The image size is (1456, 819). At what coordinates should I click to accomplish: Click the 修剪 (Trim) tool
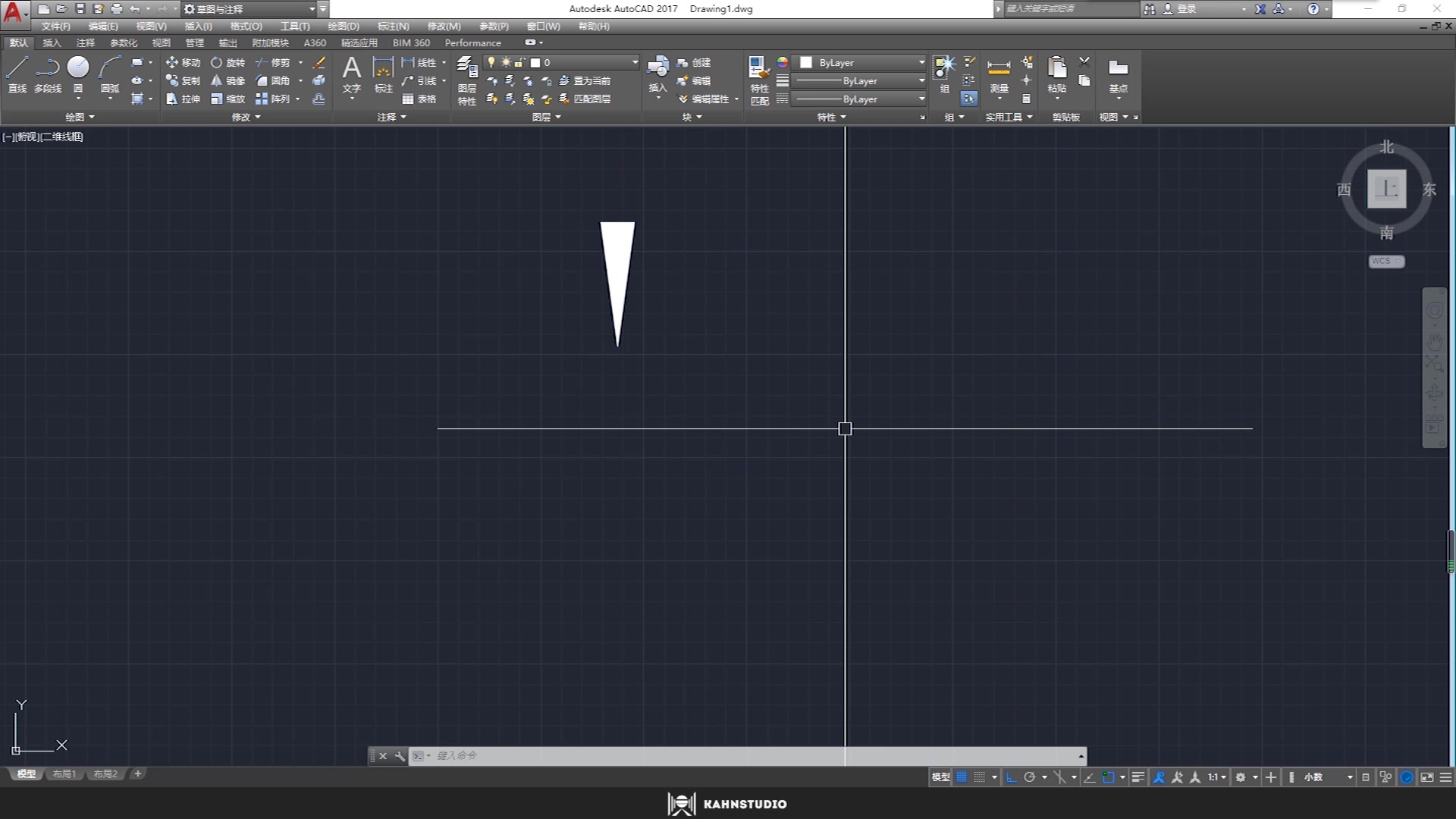pos(272,62)
